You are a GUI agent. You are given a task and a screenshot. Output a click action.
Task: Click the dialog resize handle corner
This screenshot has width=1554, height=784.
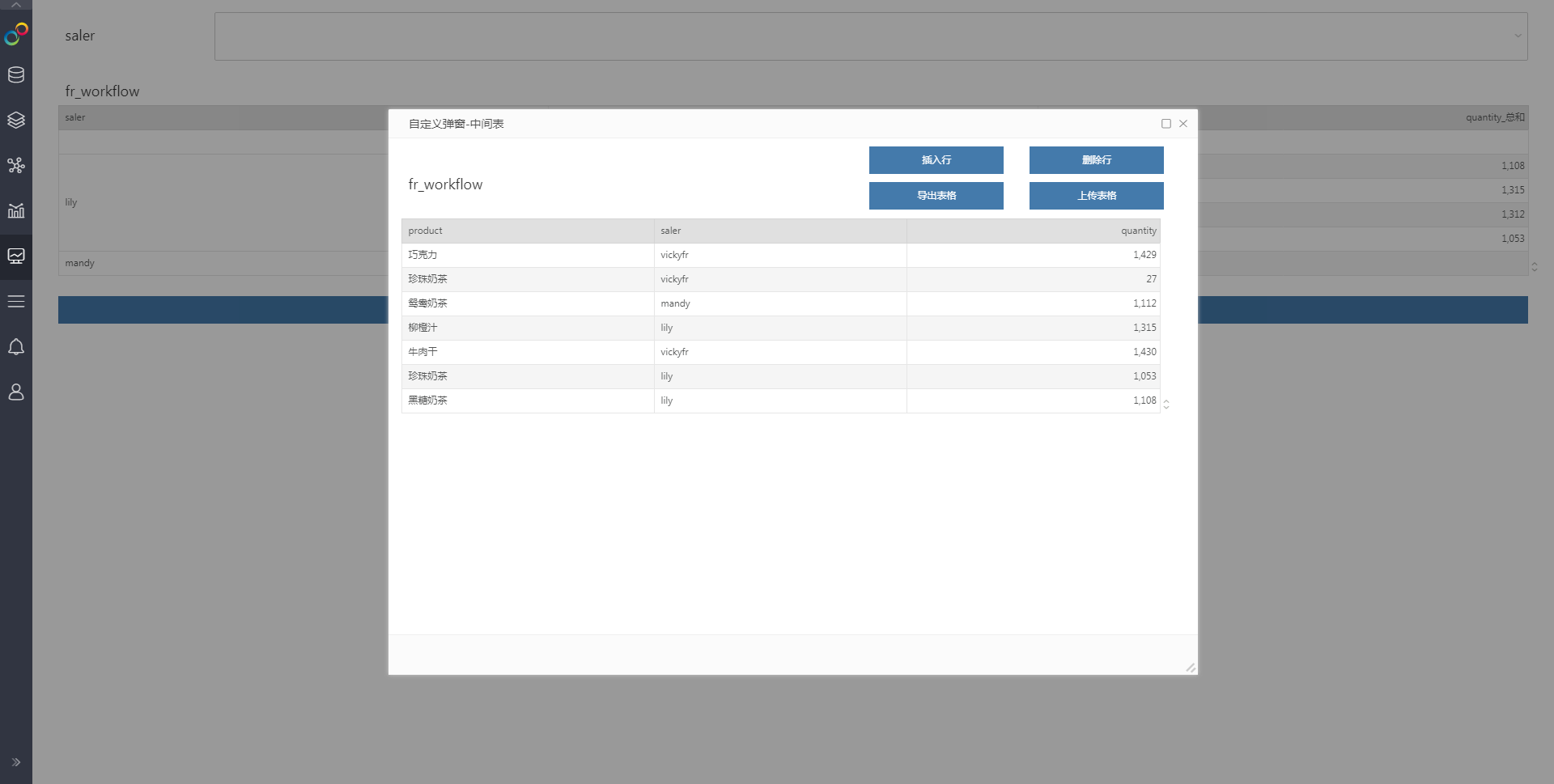(x=1191, y=667)
